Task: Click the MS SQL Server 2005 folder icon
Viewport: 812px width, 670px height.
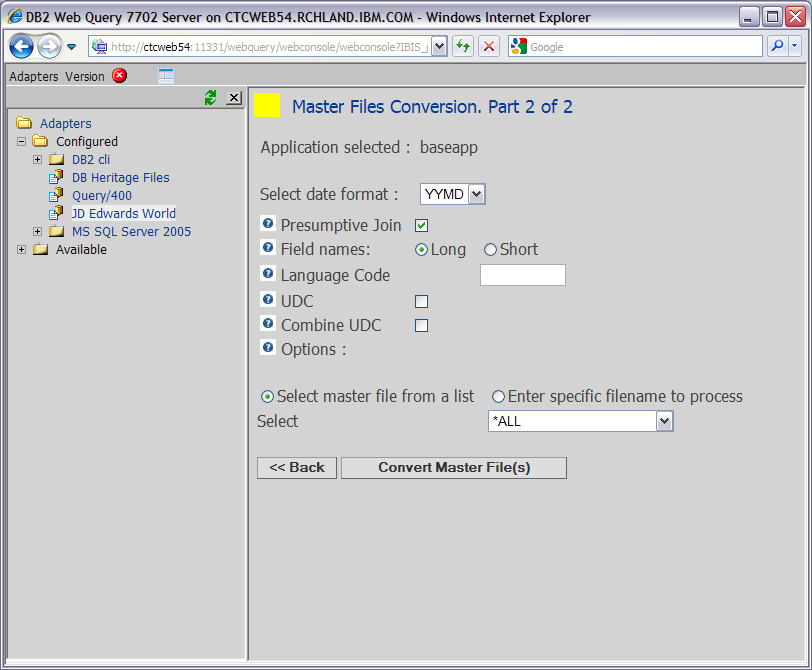Action: 56,231
